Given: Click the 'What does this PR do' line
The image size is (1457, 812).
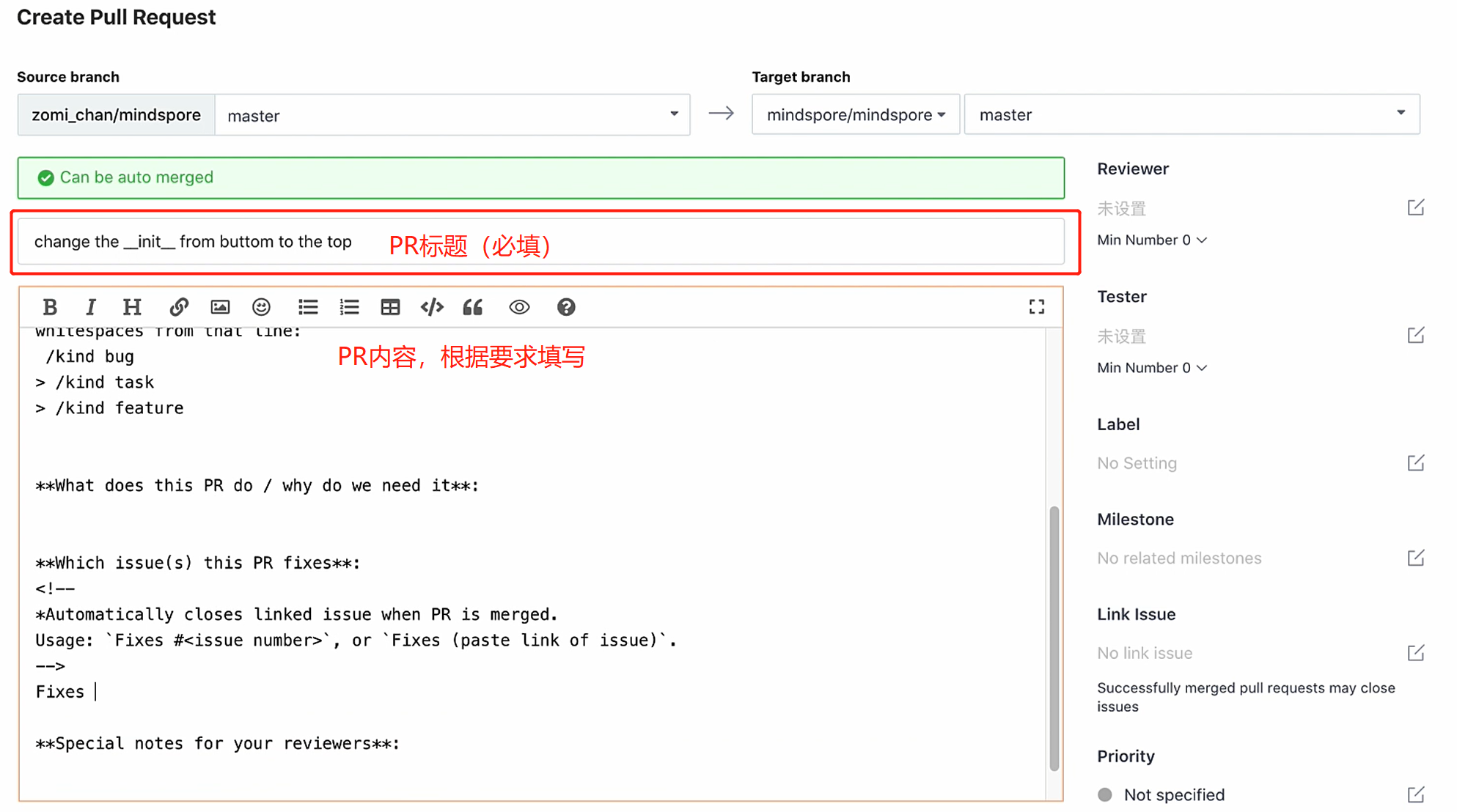Looking at the screenshot, I should [257, 485].
